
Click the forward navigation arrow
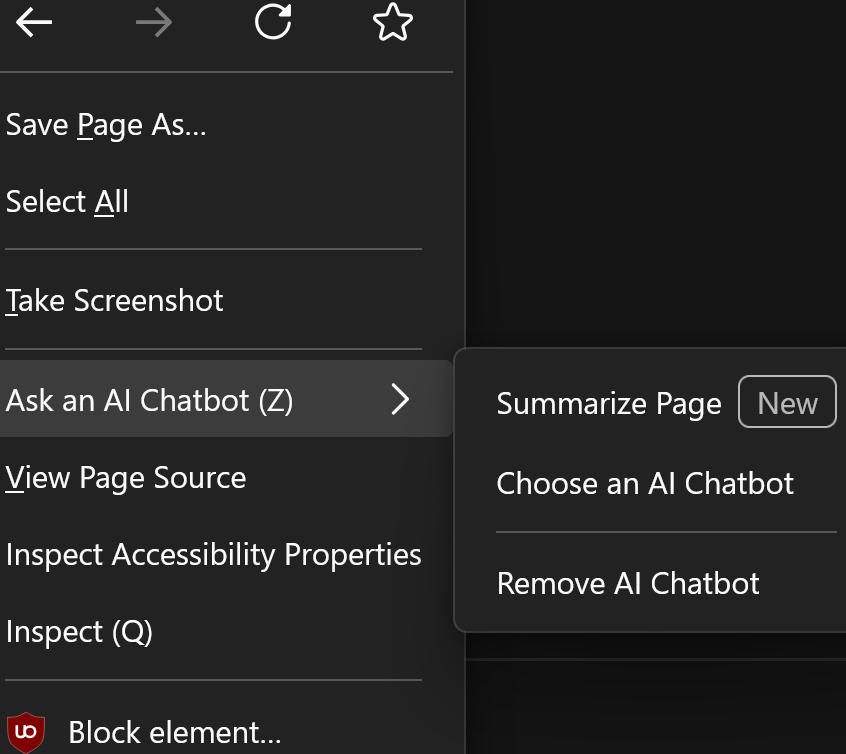click(153, 23)
